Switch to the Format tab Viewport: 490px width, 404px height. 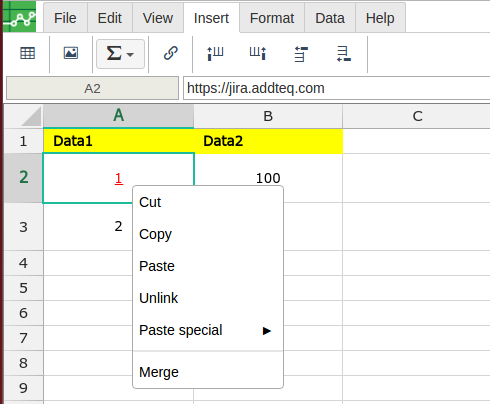pos(272,18)
